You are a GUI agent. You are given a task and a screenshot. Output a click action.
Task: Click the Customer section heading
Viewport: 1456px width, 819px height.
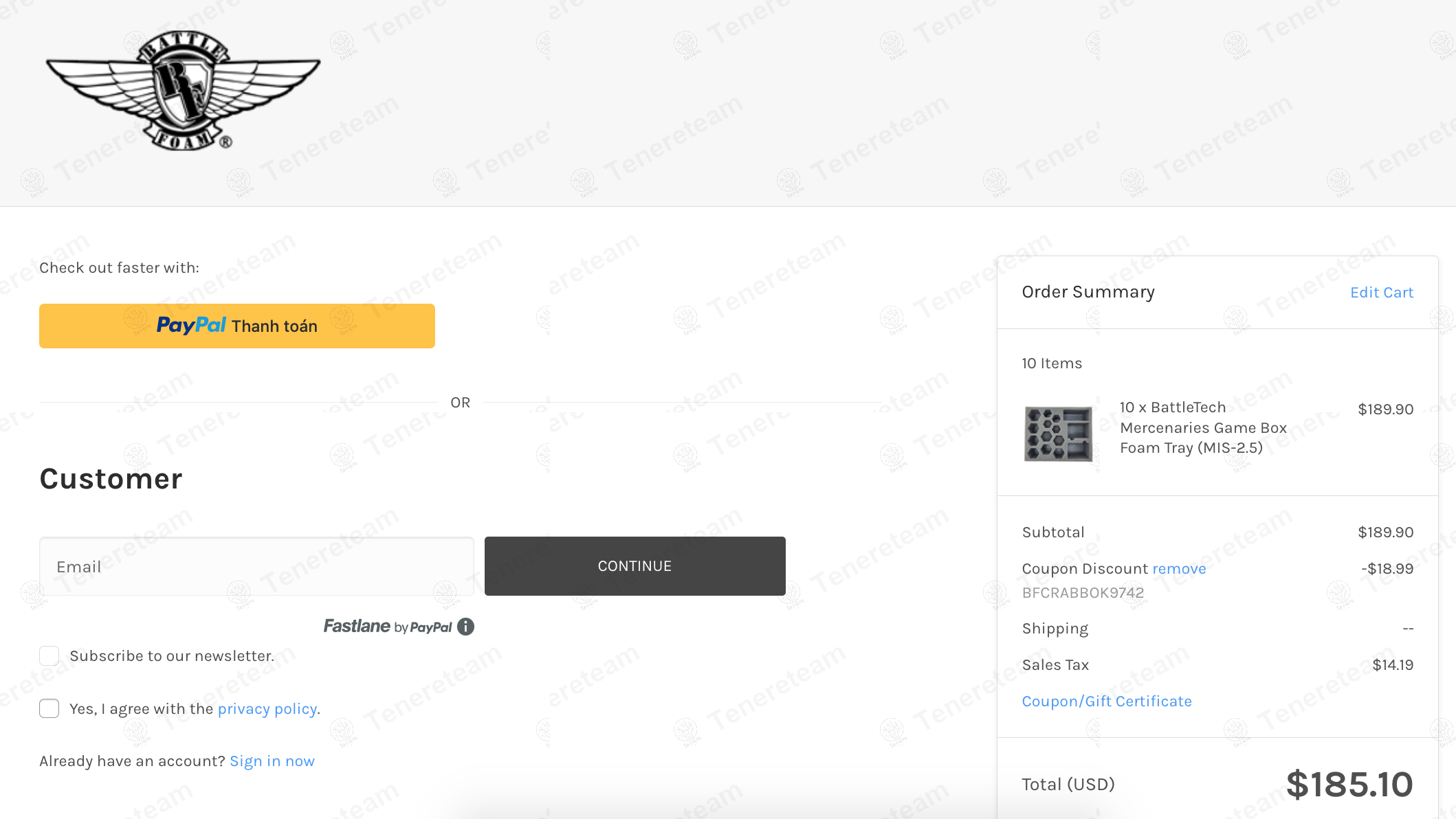(x=111, y=479)
